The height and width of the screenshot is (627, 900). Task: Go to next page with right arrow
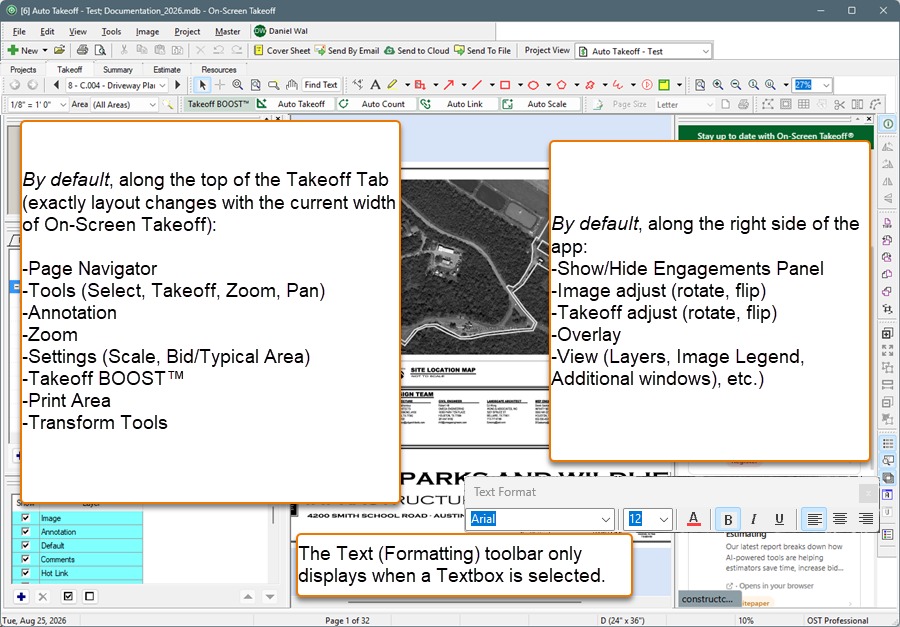178,85
